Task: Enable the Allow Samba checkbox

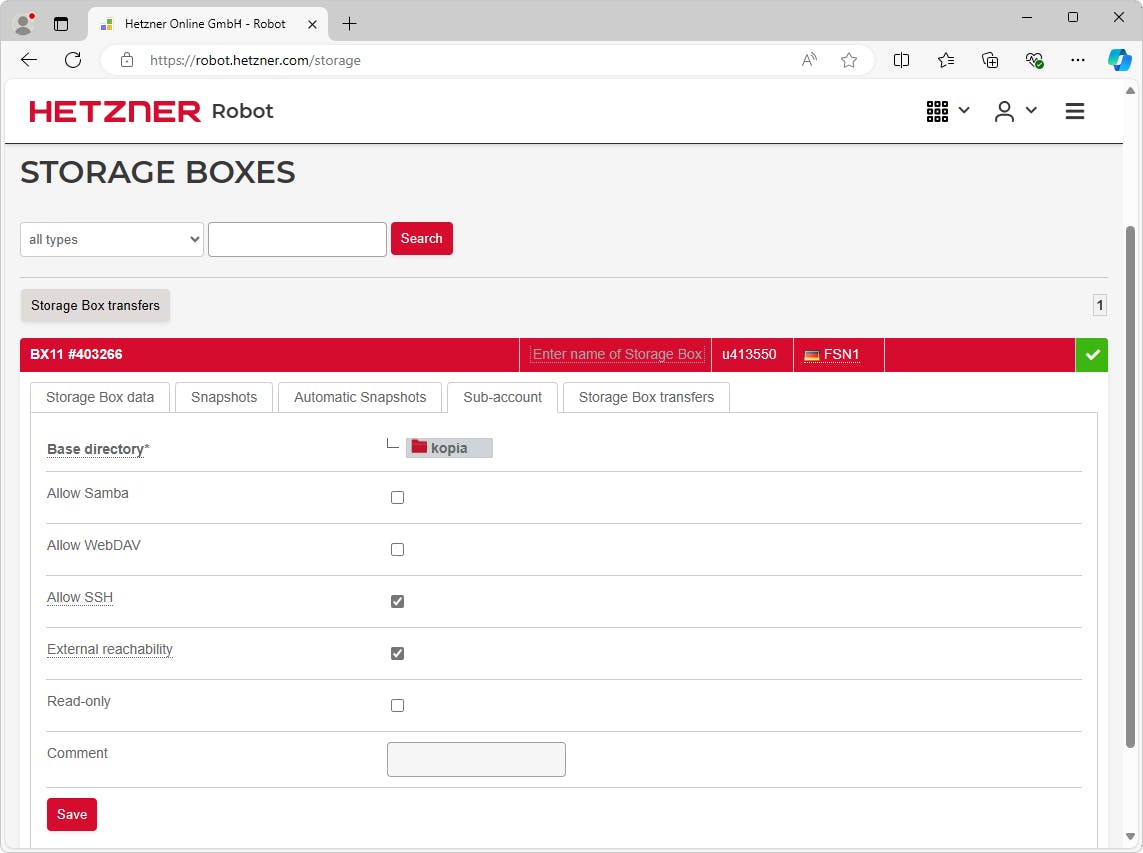Action: coord(397,497)
